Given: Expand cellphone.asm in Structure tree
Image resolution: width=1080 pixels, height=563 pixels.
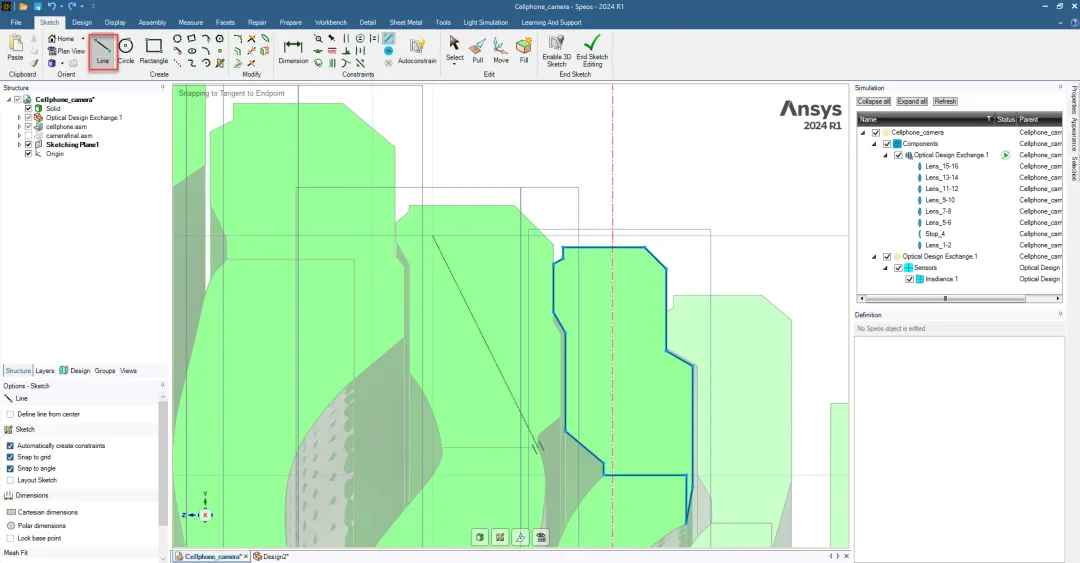Looking at the screenshot, I should tap(19, 127).
